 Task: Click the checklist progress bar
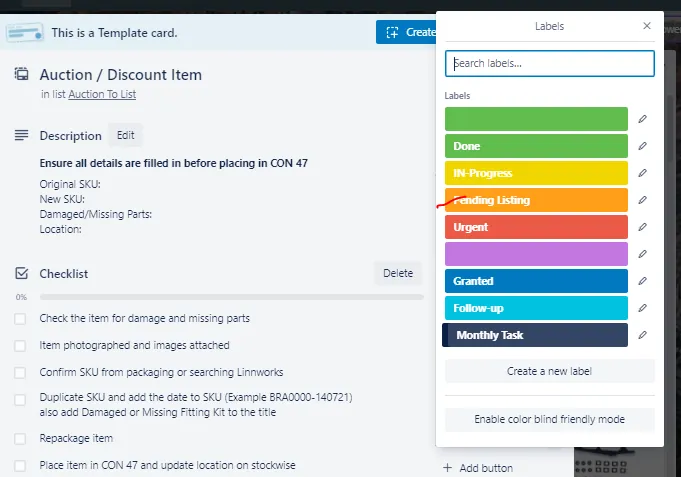click(231, 297)
